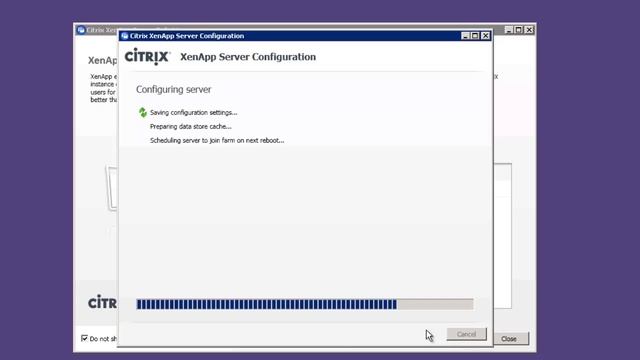Click the 'Preparing data store cache...' text
This screenshot has width=640, height=360.
tap(191, 127)
